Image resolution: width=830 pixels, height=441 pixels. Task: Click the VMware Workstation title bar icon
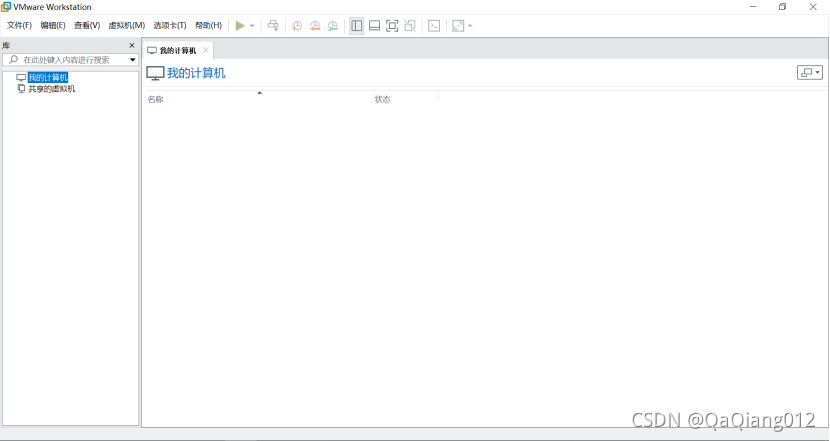(6, 7)
